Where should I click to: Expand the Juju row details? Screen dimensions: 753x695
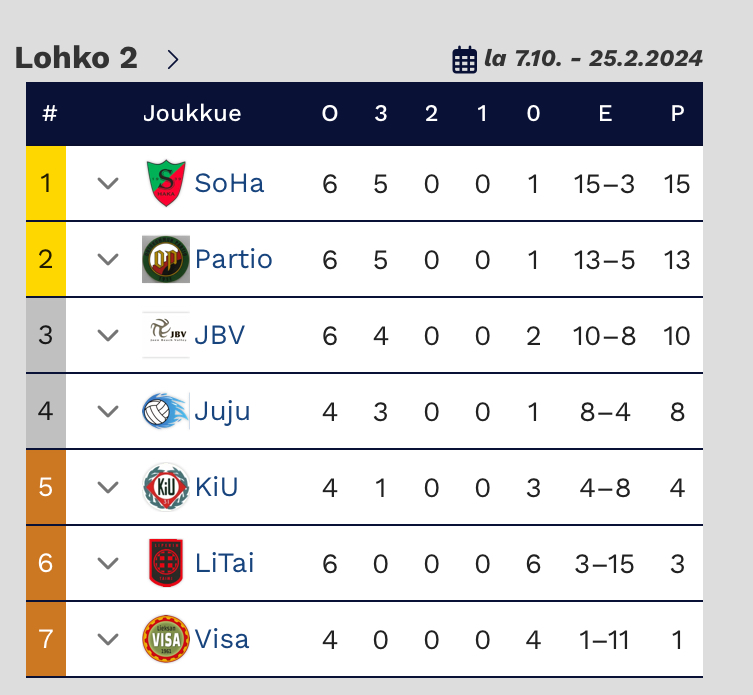point(108,411)
